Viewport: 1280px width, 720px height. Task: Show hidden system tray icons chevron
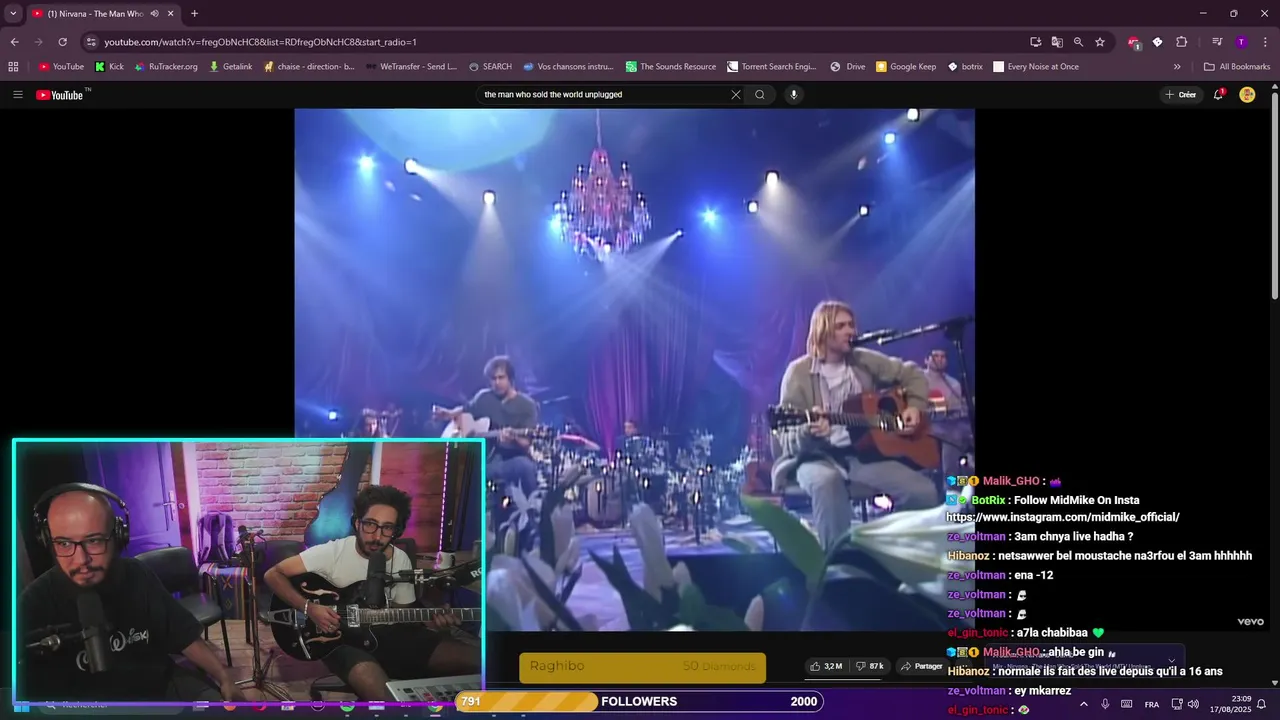[x=1083, y=704]
